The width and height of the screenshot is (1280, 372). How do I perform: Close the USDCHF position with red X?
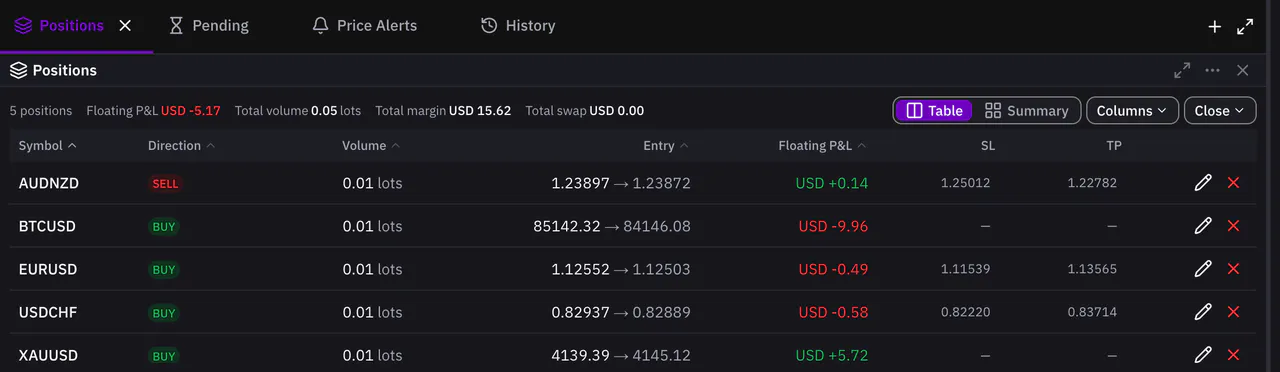click(x=1233, y=312)
